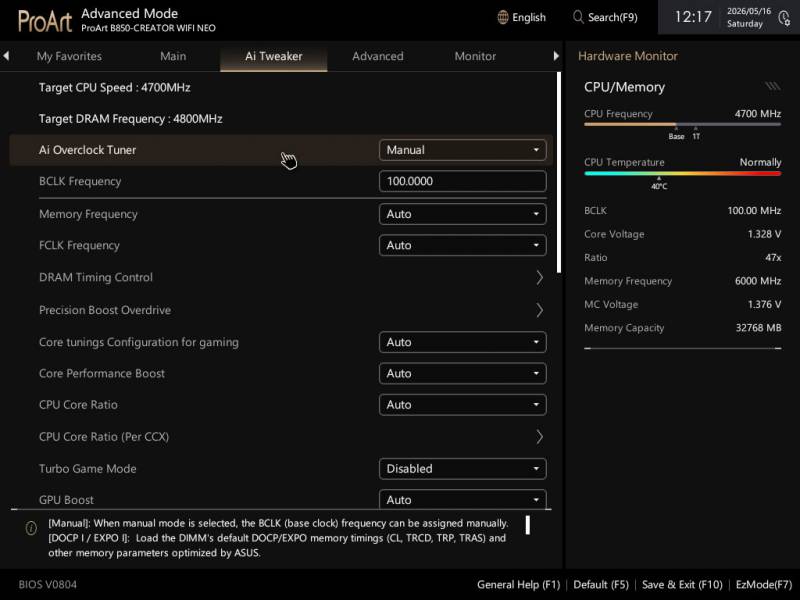Click the Core Voltage 1.328 V value

764,234
